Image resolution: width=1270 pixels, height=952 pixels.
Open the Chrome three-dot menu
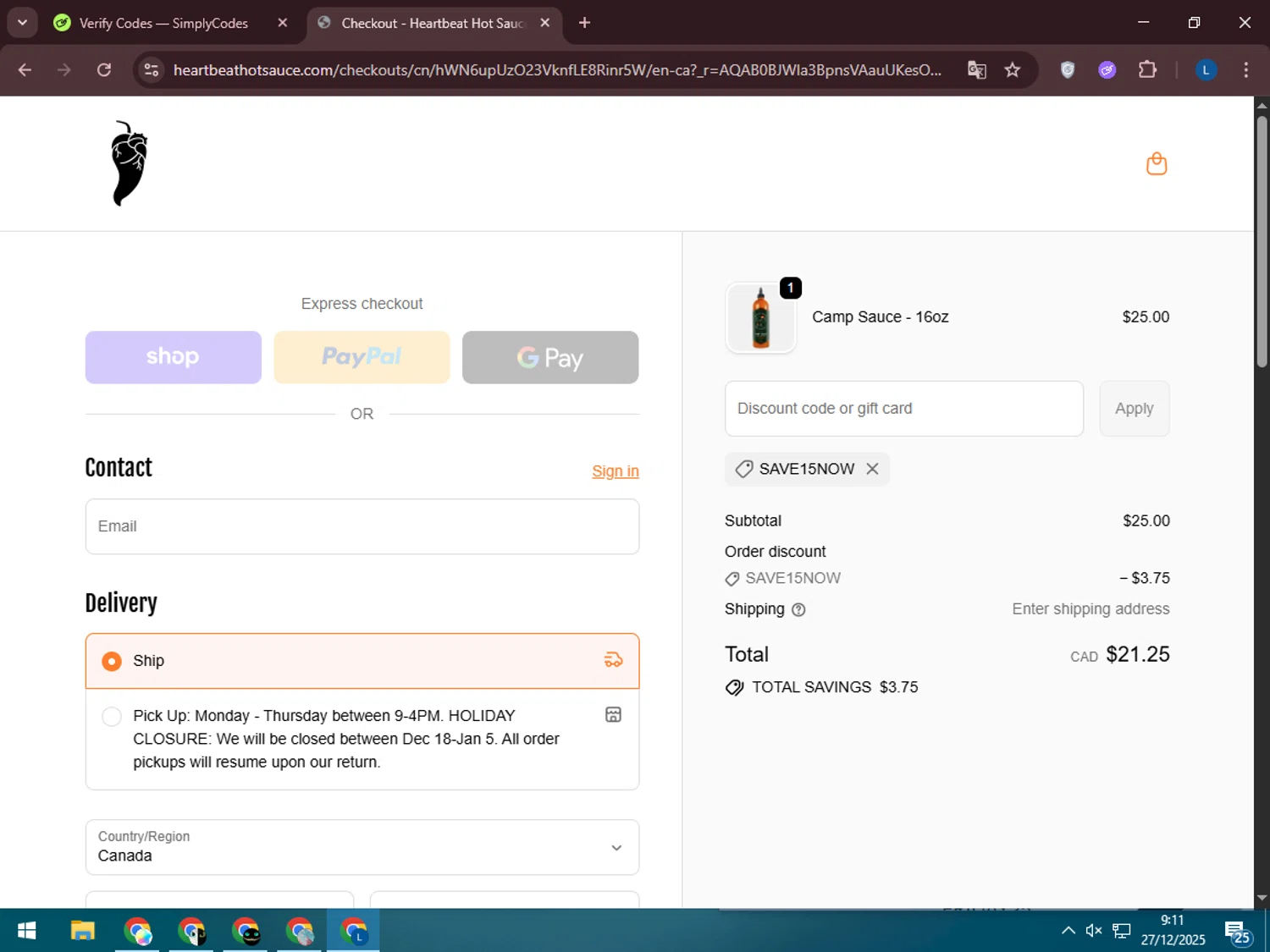pos(1245,70)
